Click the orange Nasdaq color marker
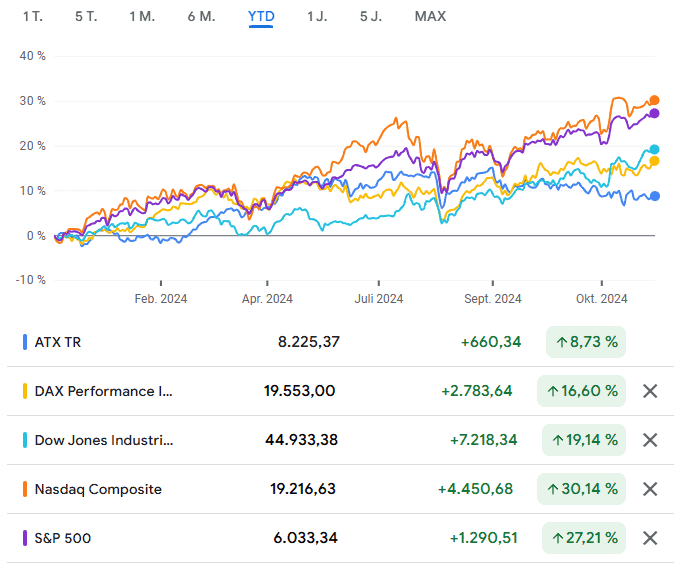Screen dimensions: 691x572 click(x=25, y=489)
